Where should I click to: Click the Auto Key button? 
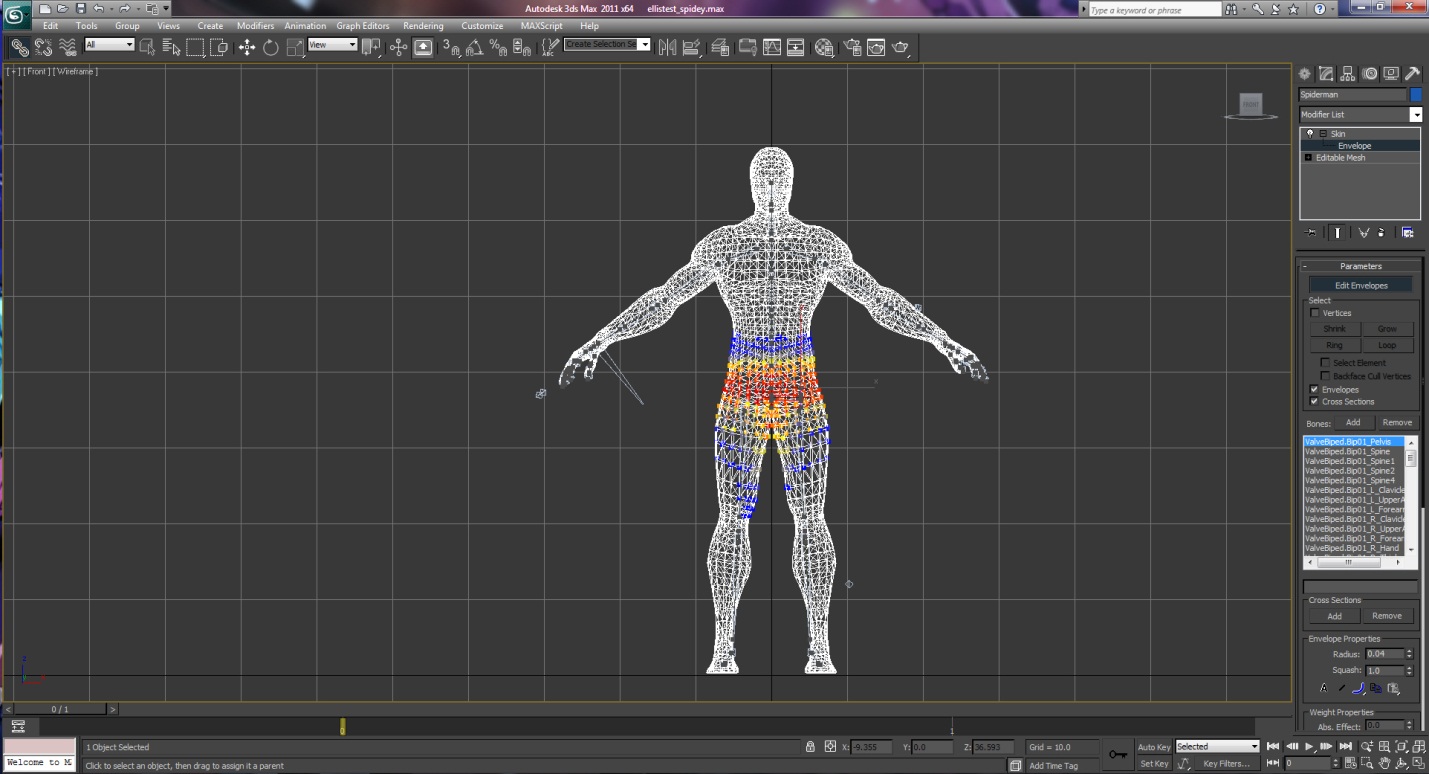(1153, 747)
